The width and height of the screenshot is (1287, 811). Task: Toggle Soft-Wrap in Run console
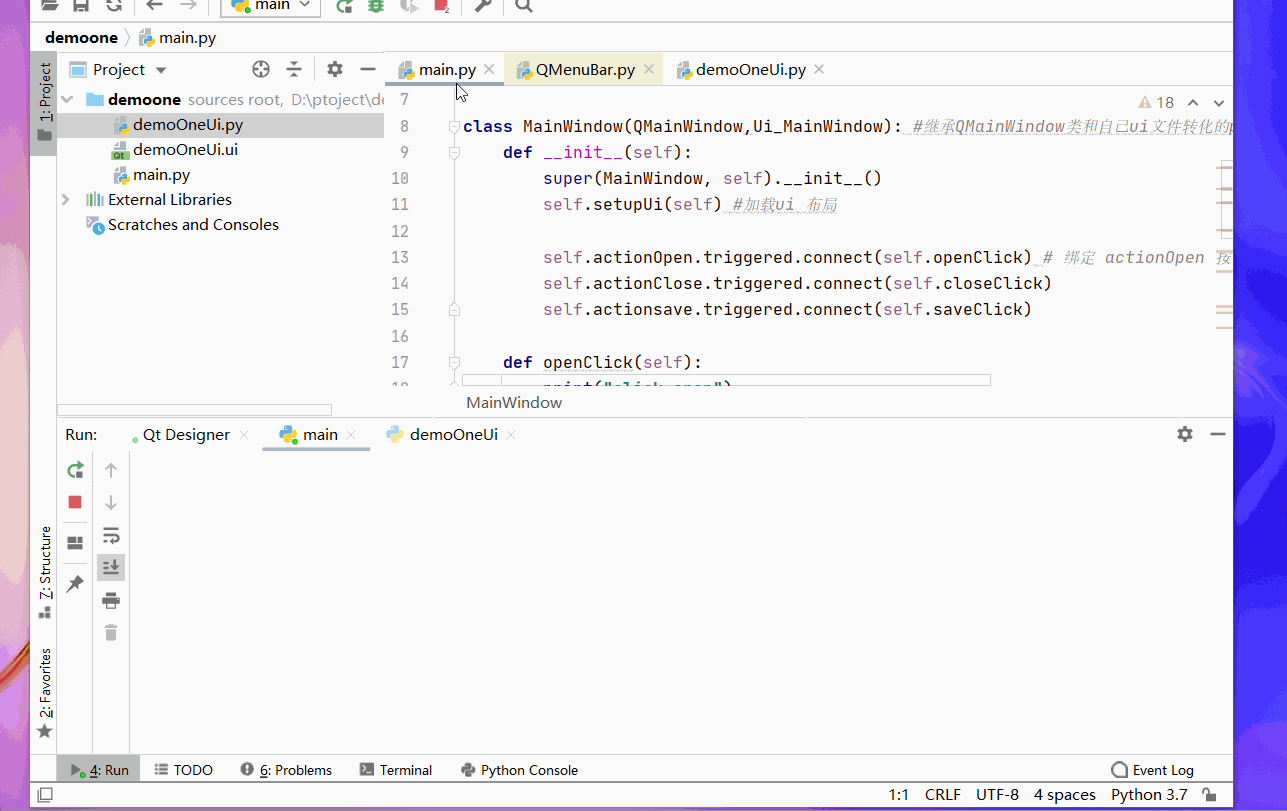point(111,536)
